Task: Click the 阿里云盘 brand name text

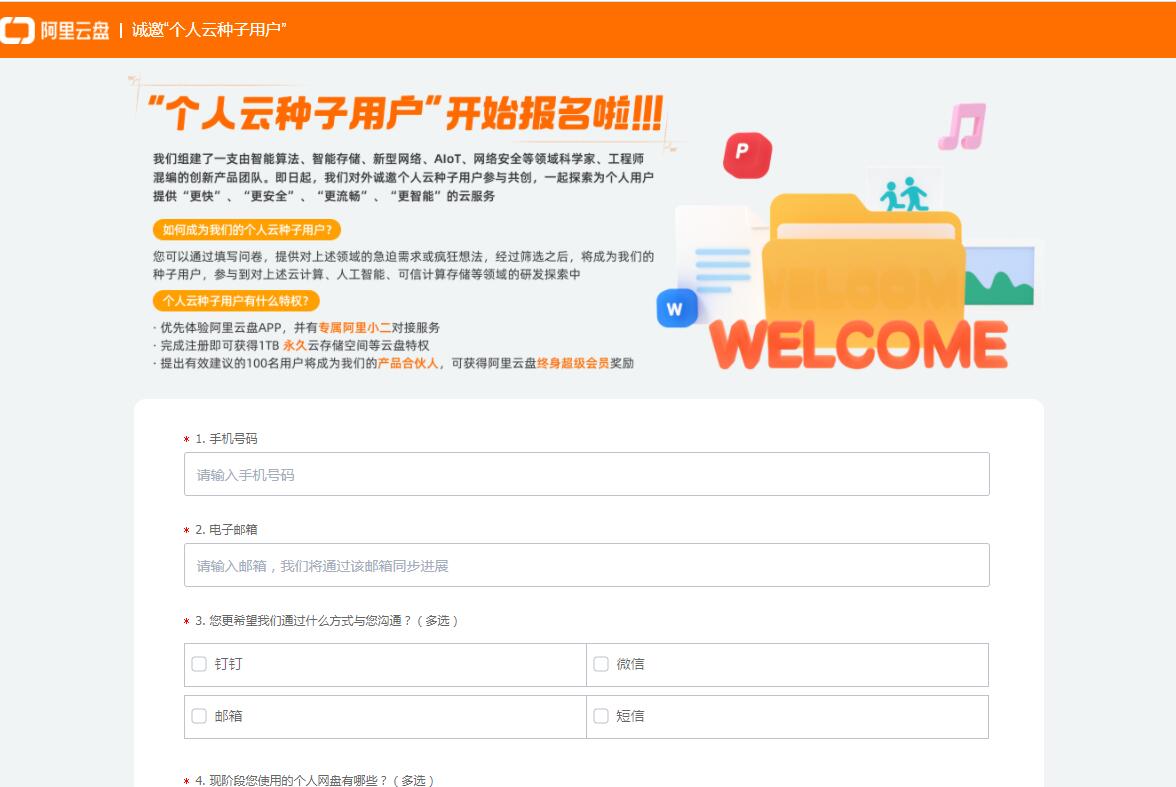Action: (75, 30)
